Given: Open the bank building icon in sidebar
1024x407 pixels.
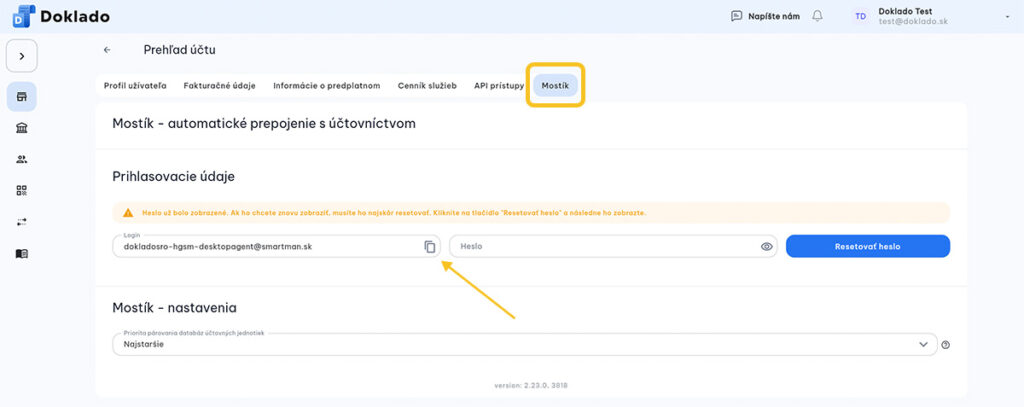Looking at the screenshot, I should [22, 128].
